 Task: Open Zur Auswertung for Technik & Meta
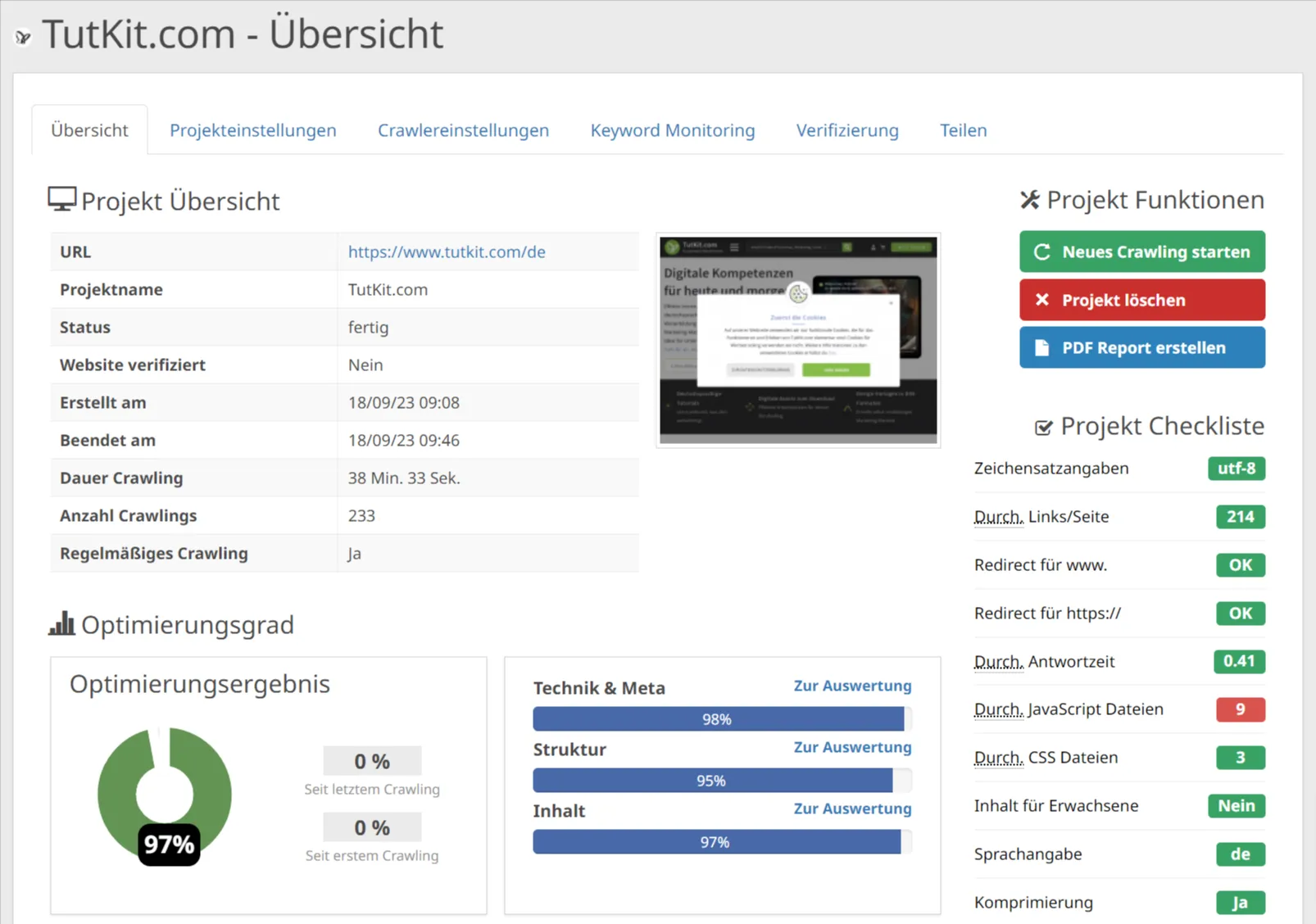[x=852, y=686]
